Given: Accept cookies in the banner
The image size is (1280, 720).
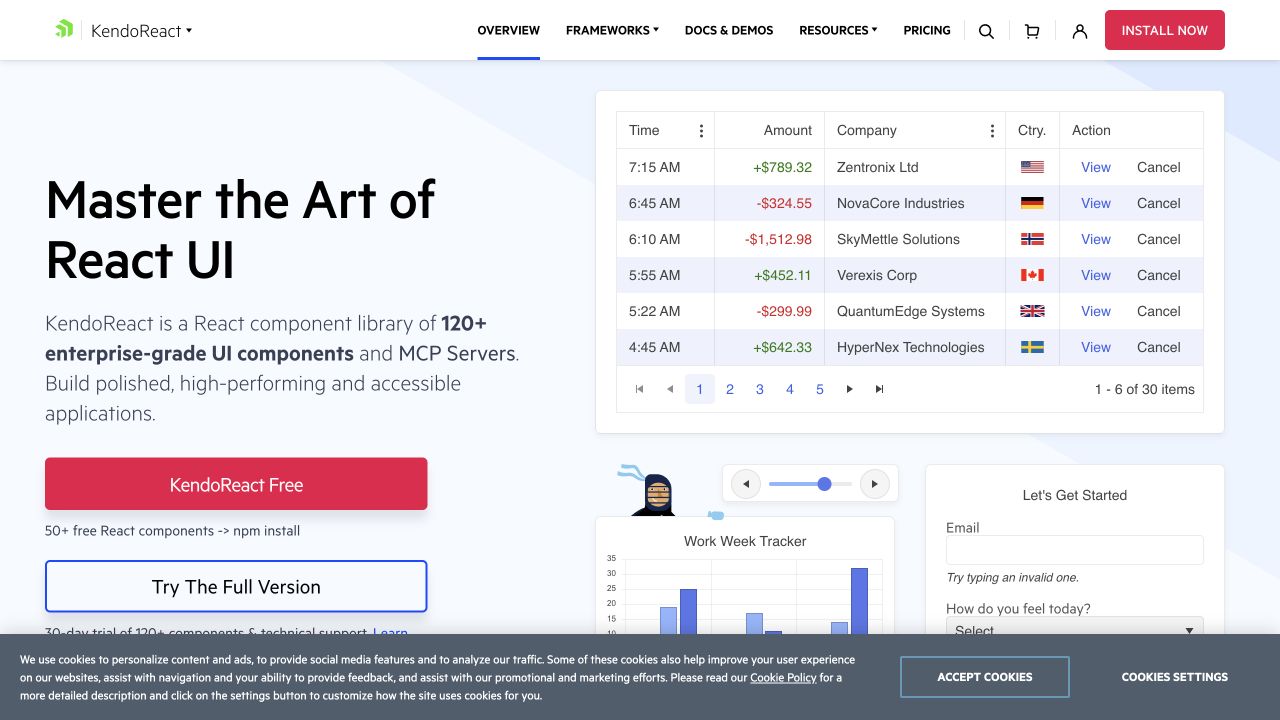Looking at the screenshot, I should pyautogui.click(x=985, y=677).
